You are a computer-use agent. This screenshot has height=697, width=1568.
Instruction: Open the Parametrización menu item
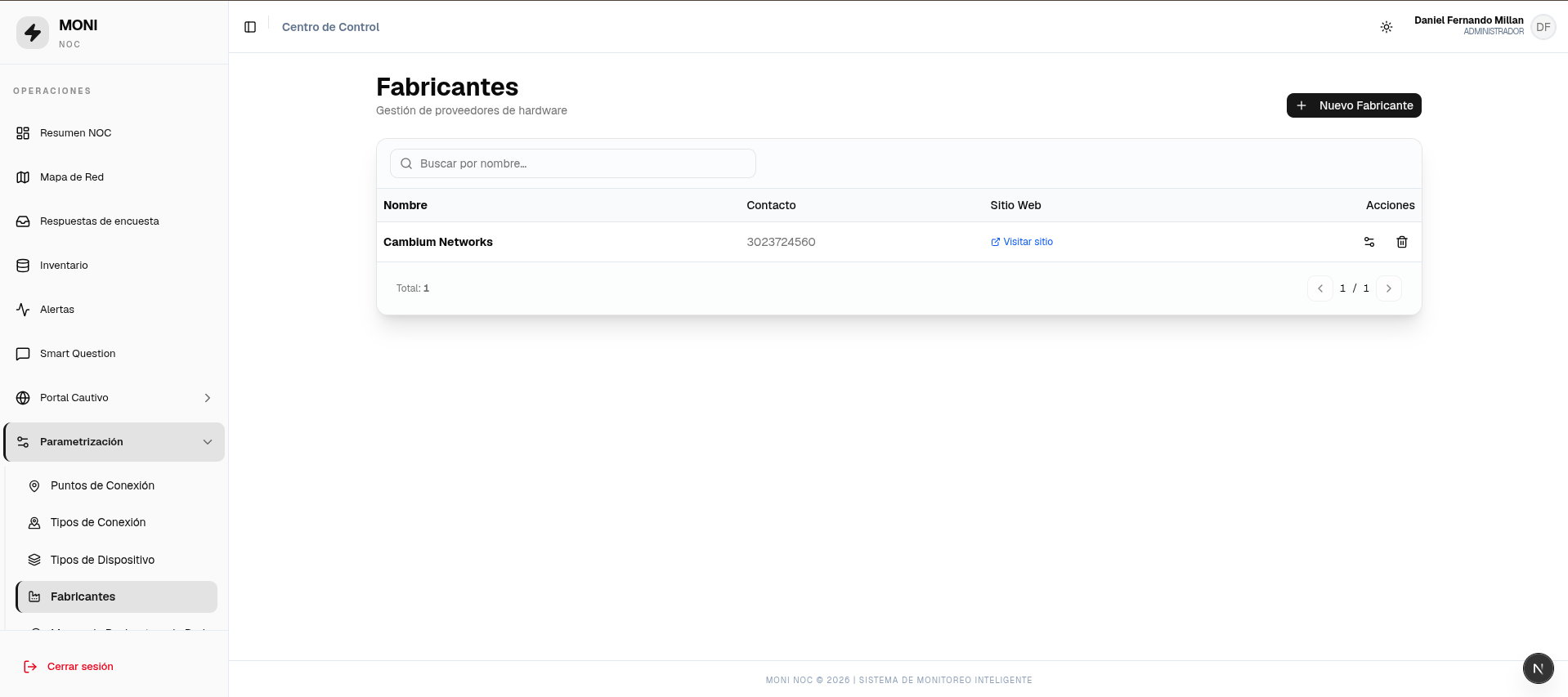click(x=114, y=442)
